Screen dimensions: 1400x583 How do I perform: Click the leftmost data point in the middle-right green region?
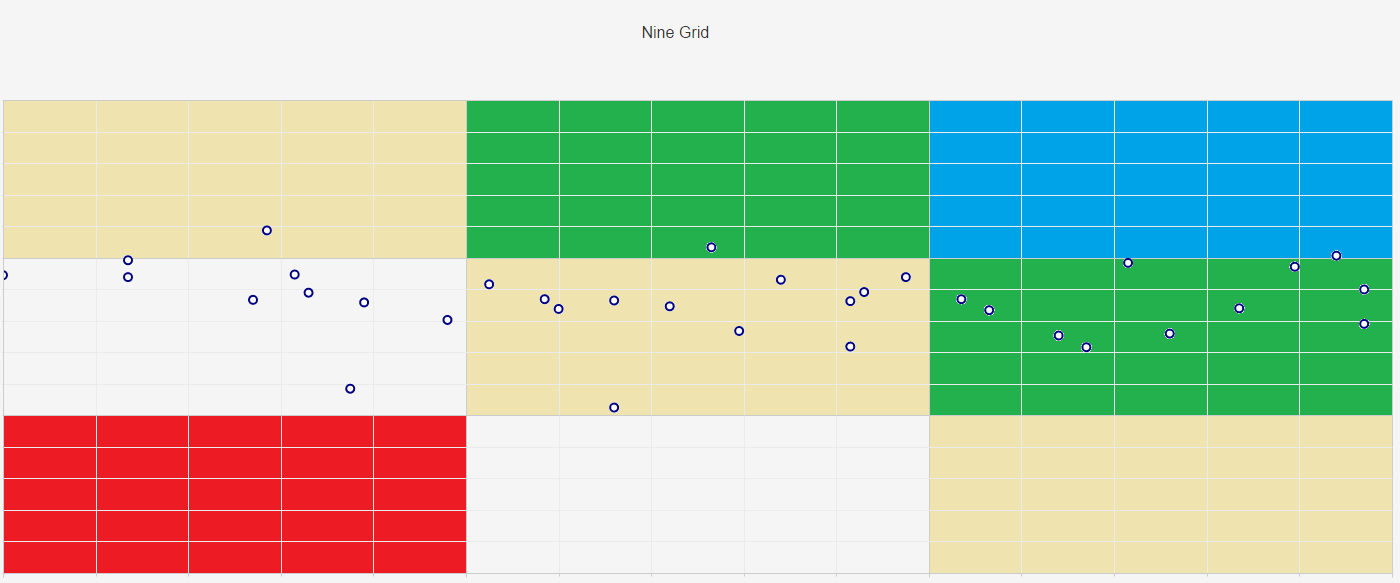point(961,299)
